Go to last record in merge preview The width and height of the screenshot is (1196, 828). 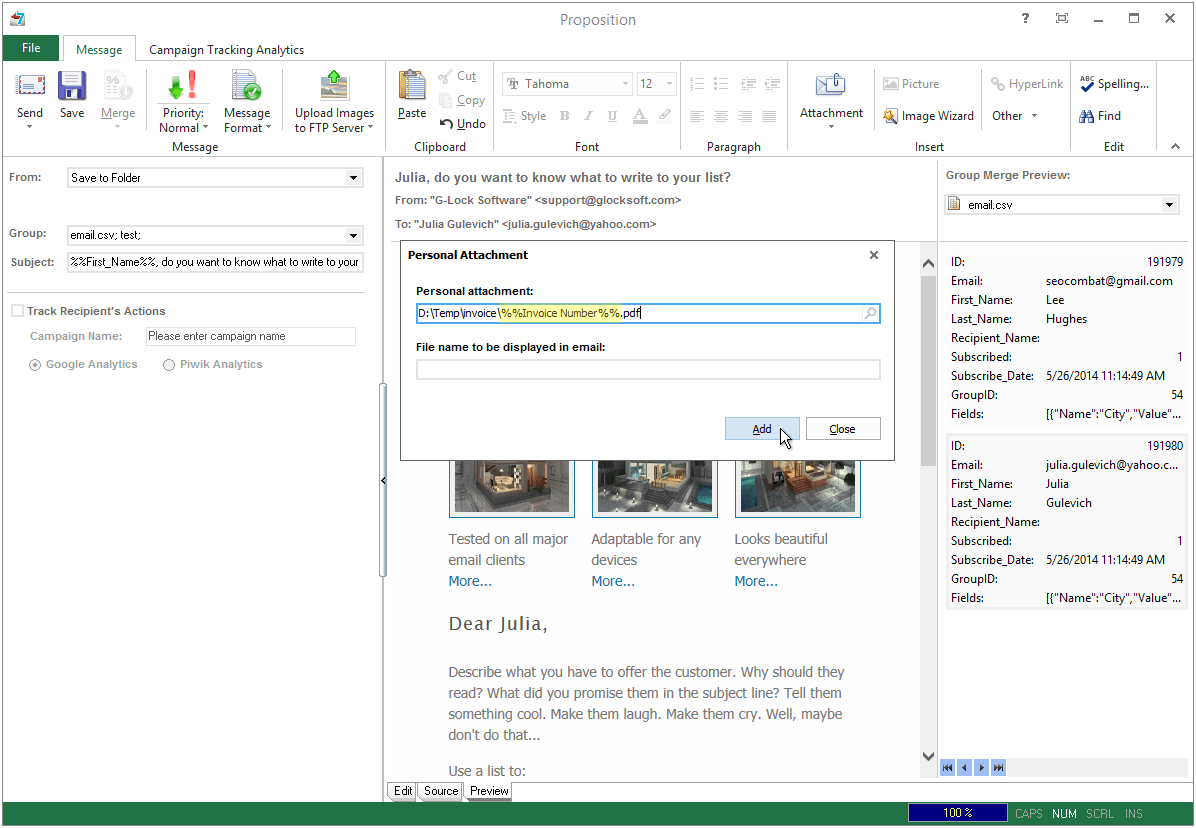tap(998, 768)
